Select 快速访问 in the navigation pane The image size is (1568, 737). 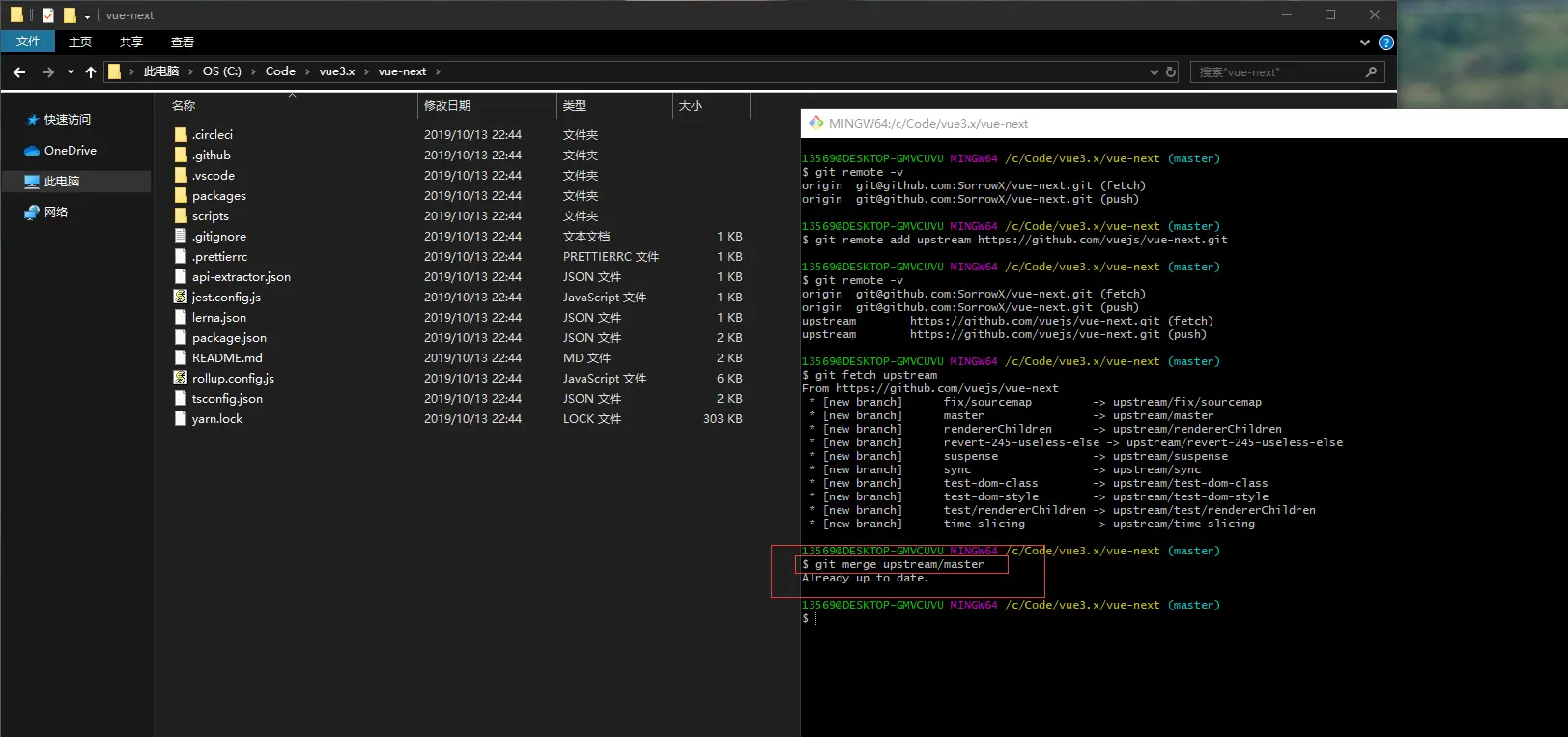tap(67, 120)
